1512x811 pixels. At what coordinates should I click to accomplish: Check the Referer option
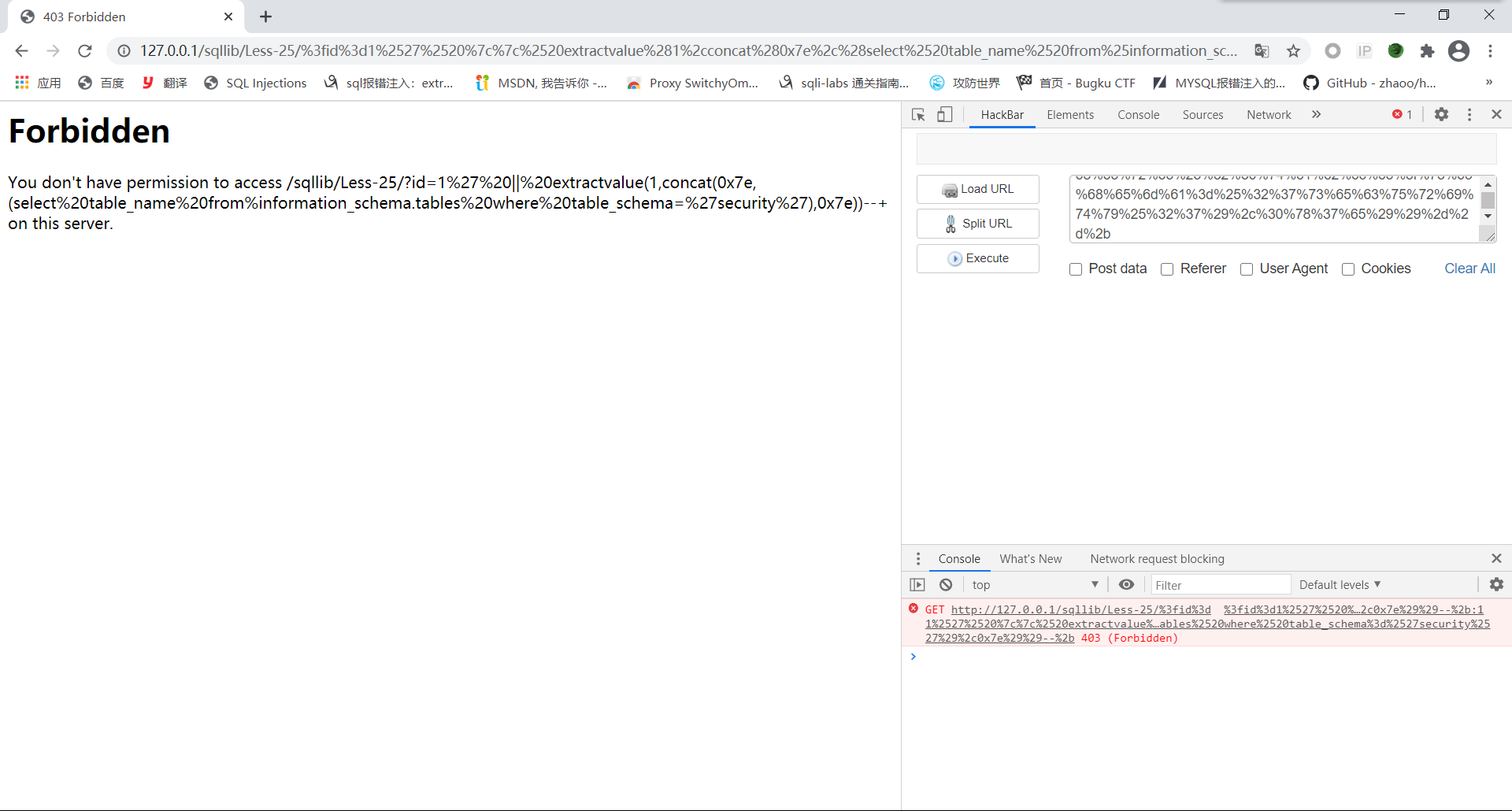pos(1167,269)
